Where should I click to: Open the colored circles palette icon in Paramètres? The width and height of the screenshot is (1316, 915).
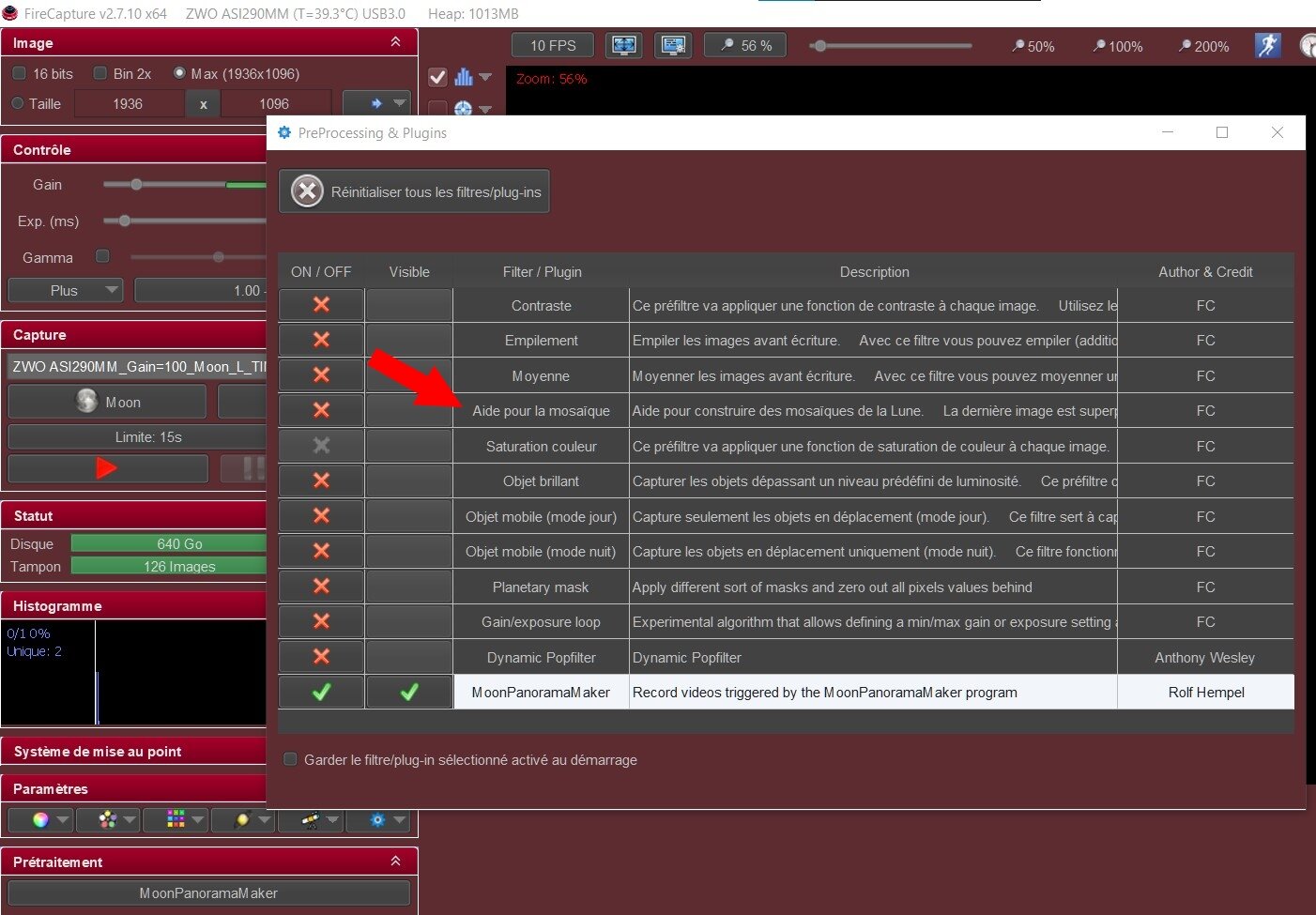(x=108, y=819)
